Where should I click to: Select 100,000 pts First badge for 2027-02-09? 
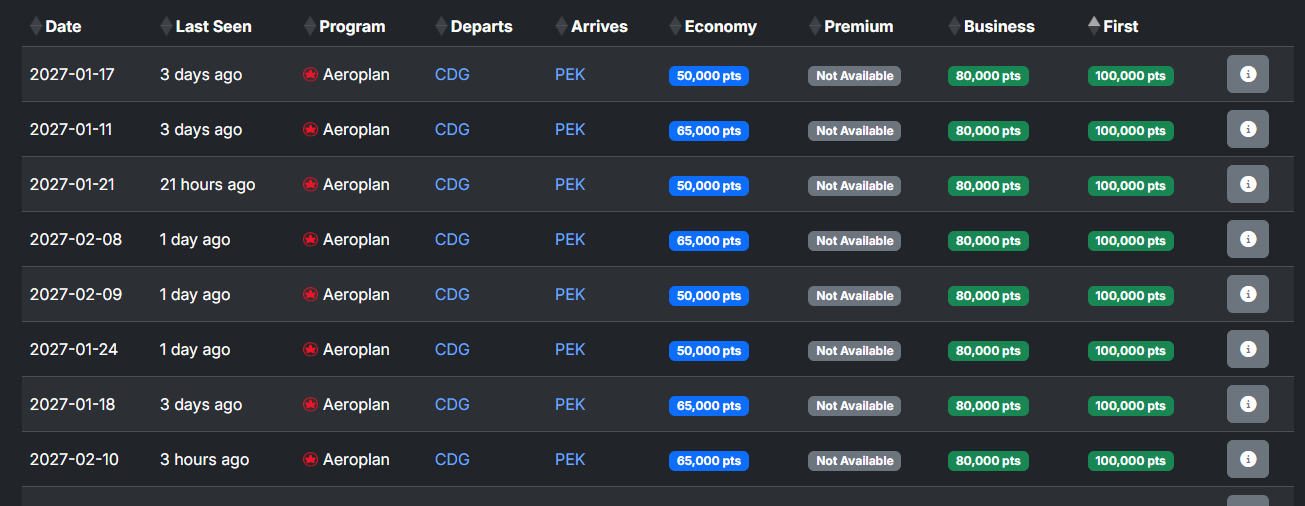tap(1130, 296)
